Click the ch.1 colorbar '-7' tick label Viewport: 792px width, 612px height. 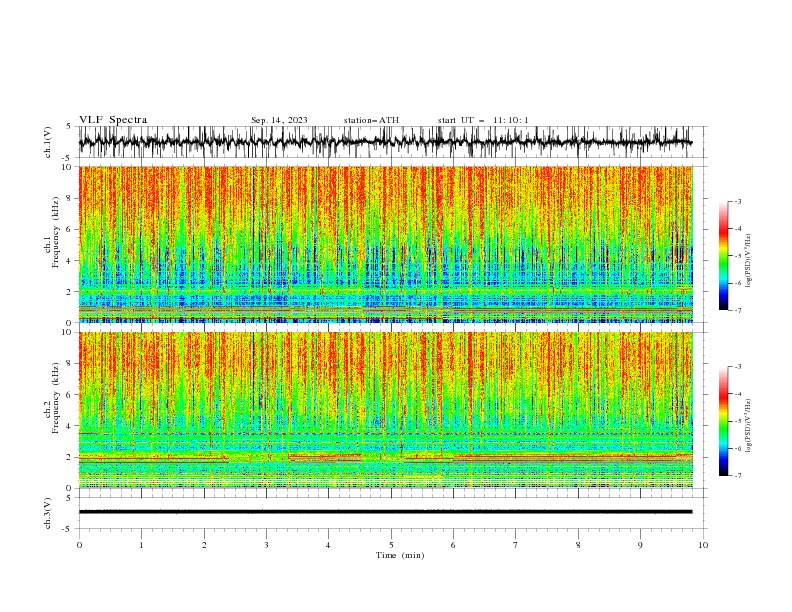click(x=737, y=310)
